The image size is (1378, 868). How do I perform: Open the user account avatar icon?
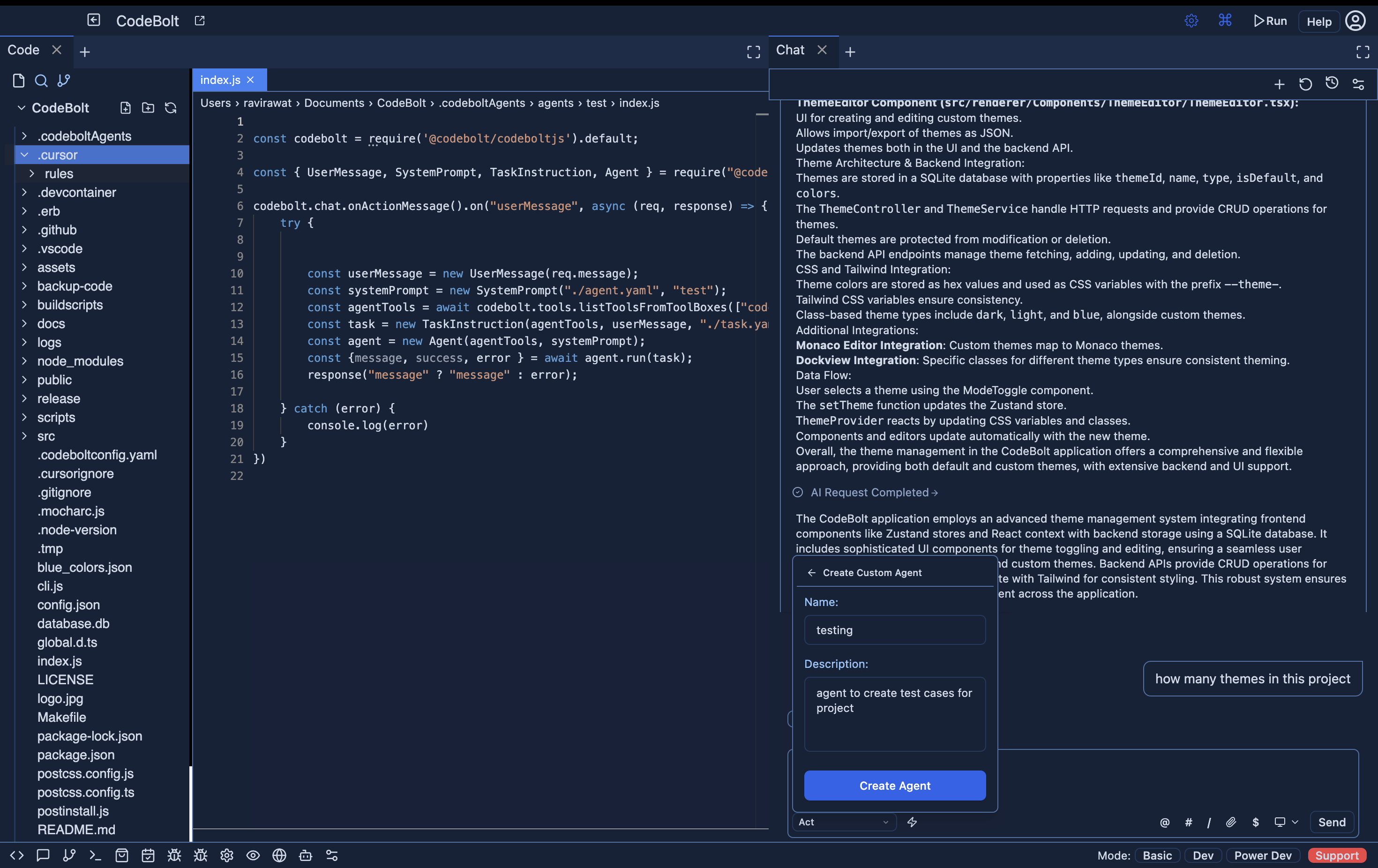coord(1356,21)
